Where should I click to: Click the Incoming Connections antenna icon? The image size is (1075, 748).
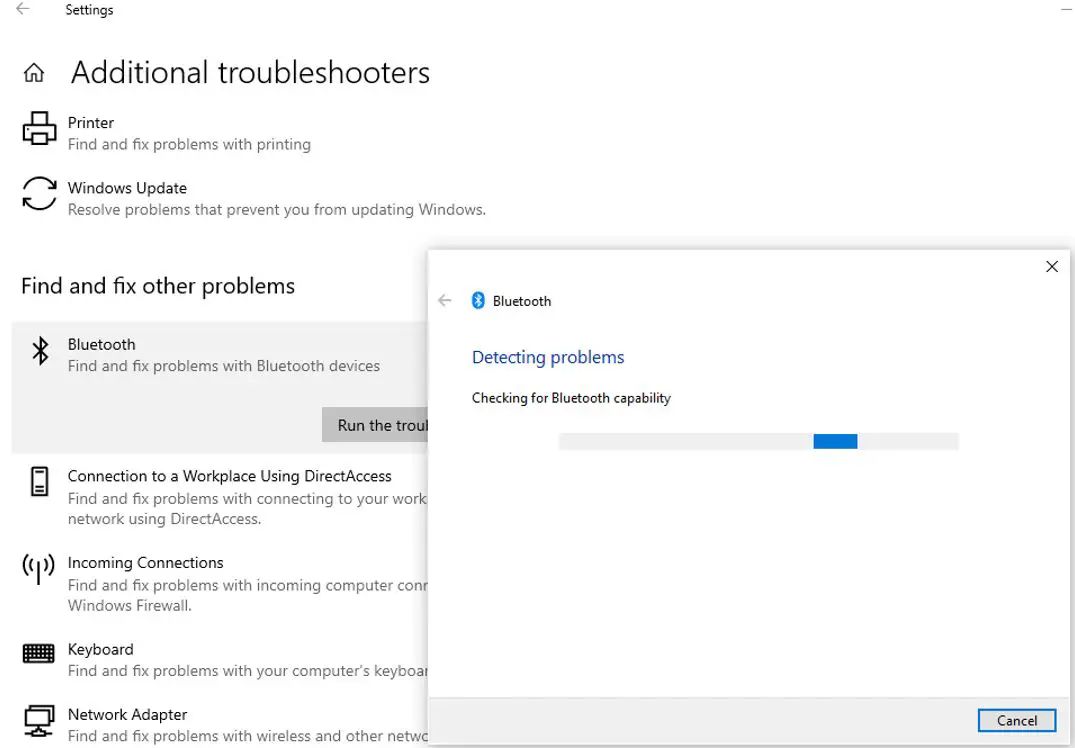pos(38,569)
